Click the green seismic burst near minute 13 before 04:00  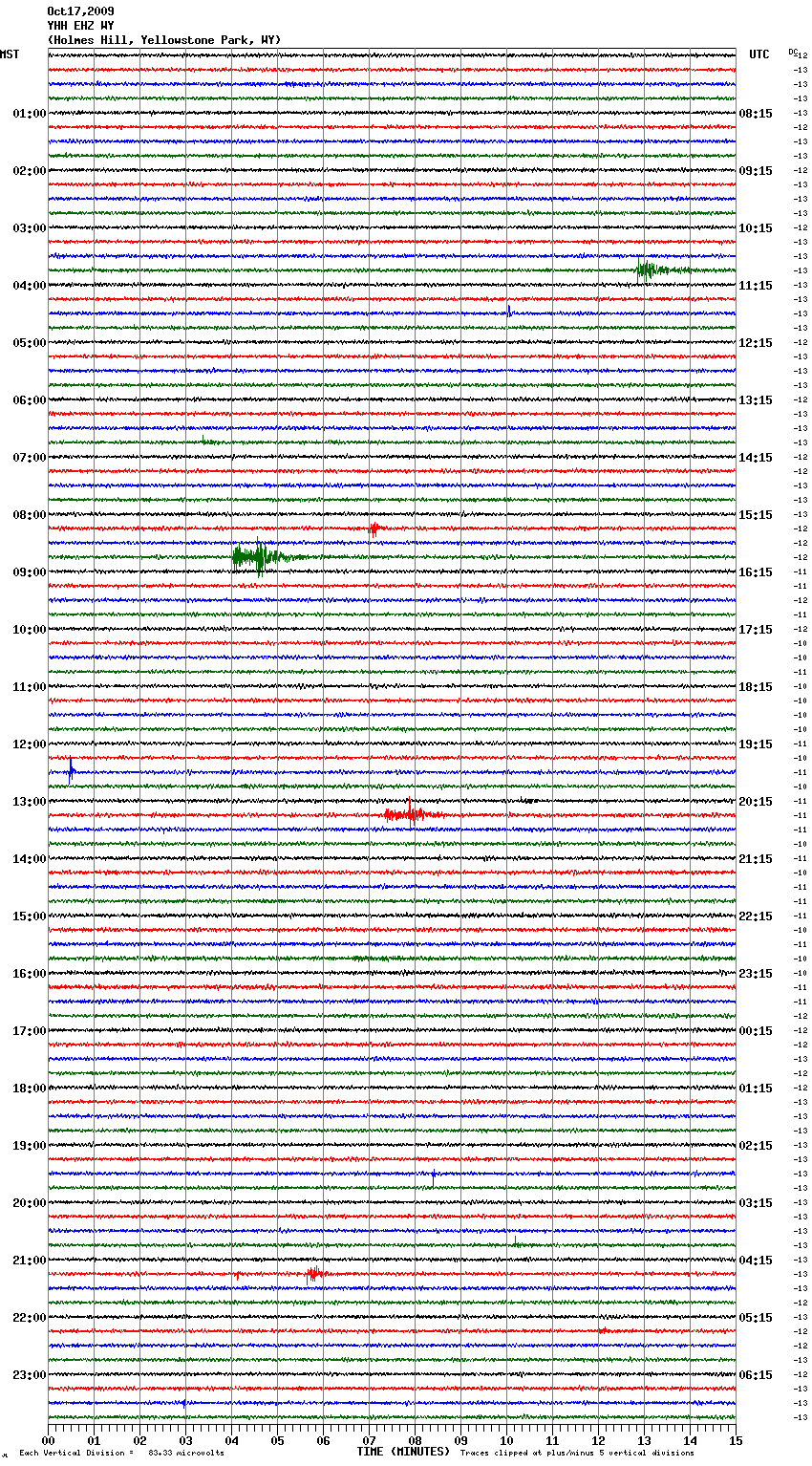pyautogui.click(x=659, y=270)
